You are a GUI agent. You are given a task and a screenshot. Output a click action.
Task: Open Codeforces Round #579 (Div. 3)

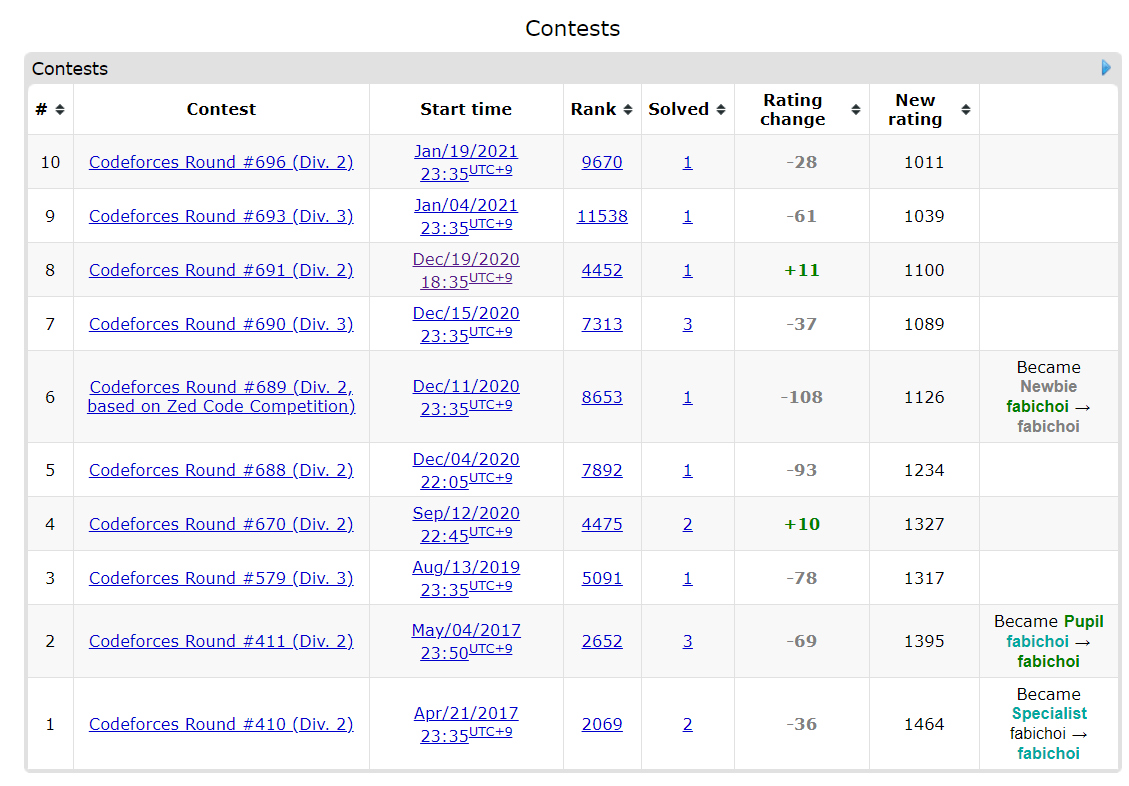[221, 578]
